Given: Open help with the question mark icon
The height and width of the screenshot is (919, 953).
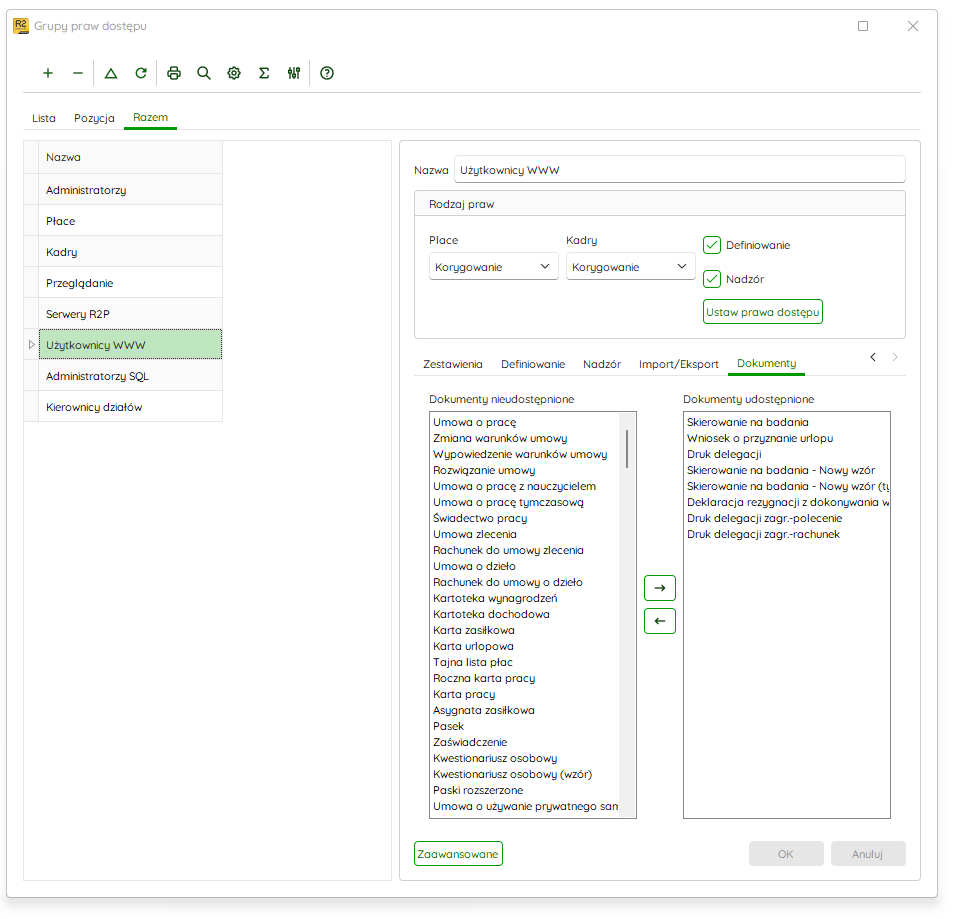Looking at the screenshot, I should pyautogui.click(x=327, y=74).
